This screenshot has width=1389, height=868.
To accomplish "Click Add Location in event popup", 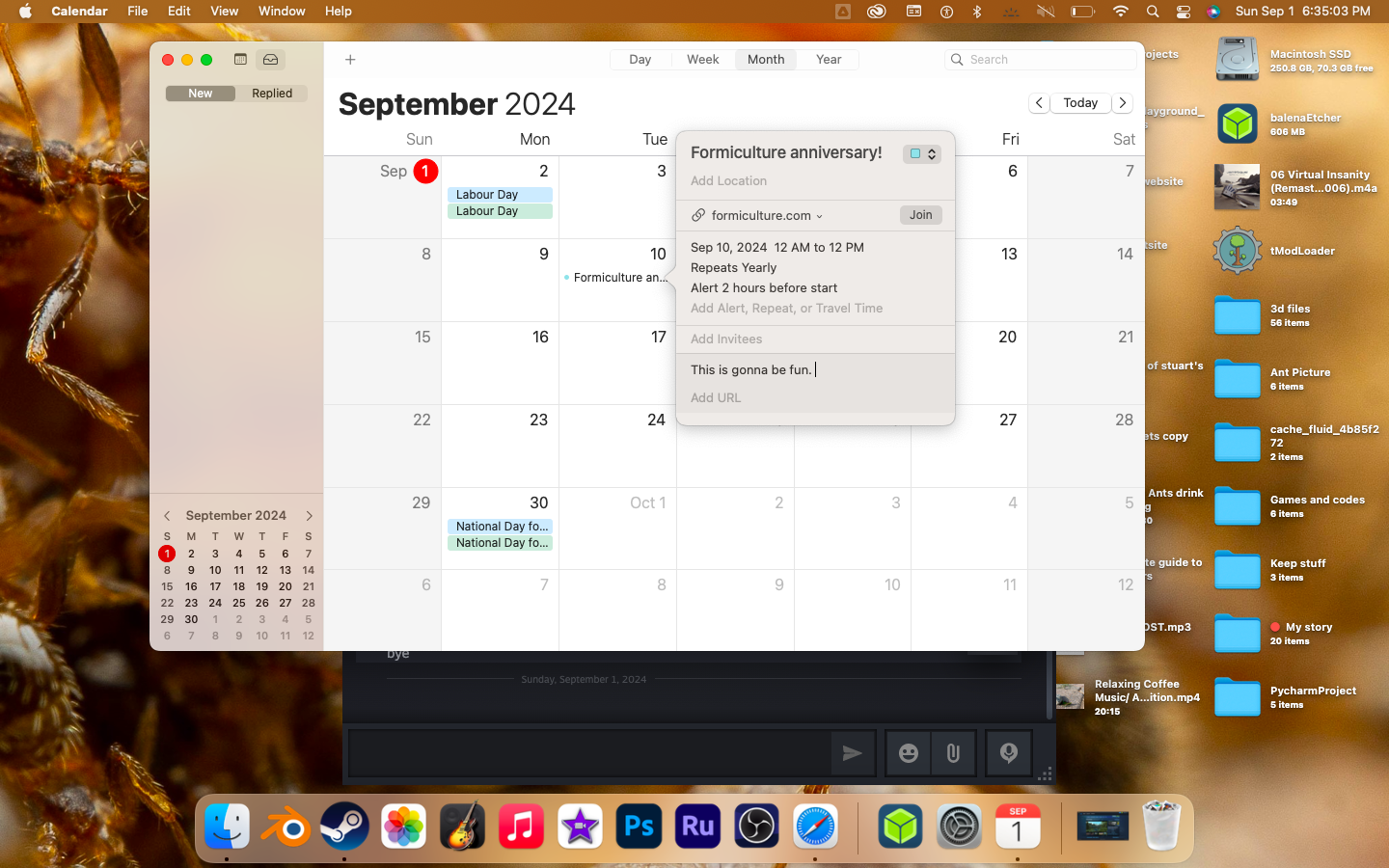I will pyautogui.click(x=728, y=181).
